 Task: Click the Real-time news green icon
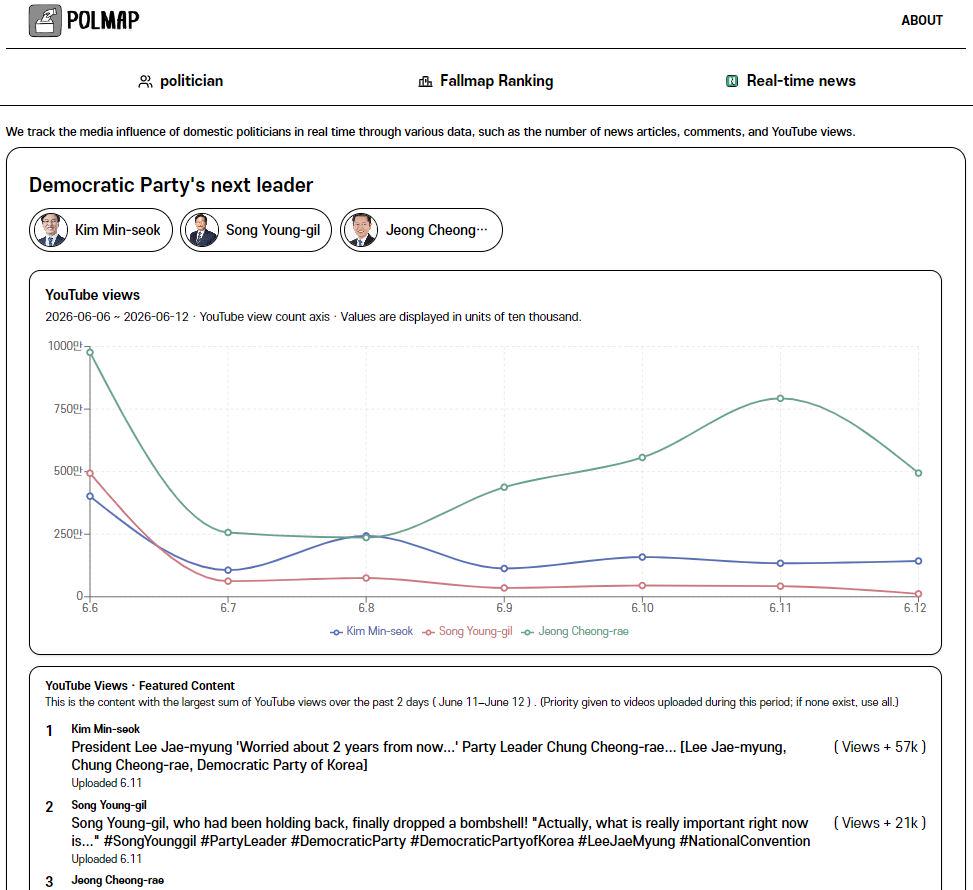pyautogui.click(x=732, y=81)
